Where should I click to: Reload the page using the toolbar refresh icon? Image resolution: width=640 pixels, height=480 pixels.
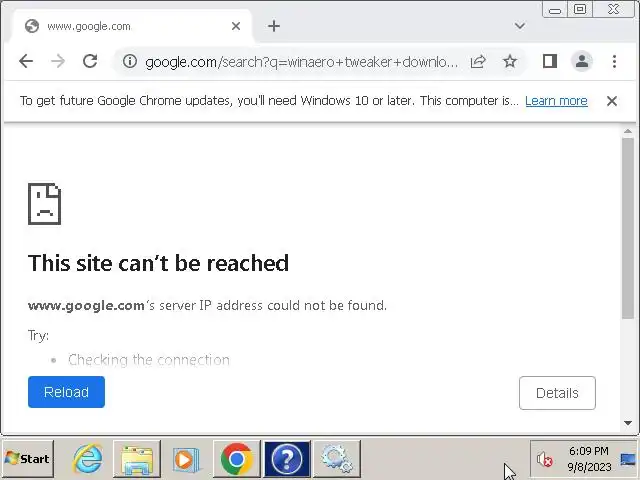pyautogui.click(x=90, y=62)
